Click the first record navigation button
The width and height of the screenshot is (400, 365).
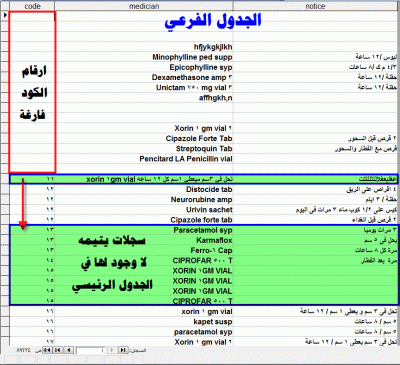(123, 350)
